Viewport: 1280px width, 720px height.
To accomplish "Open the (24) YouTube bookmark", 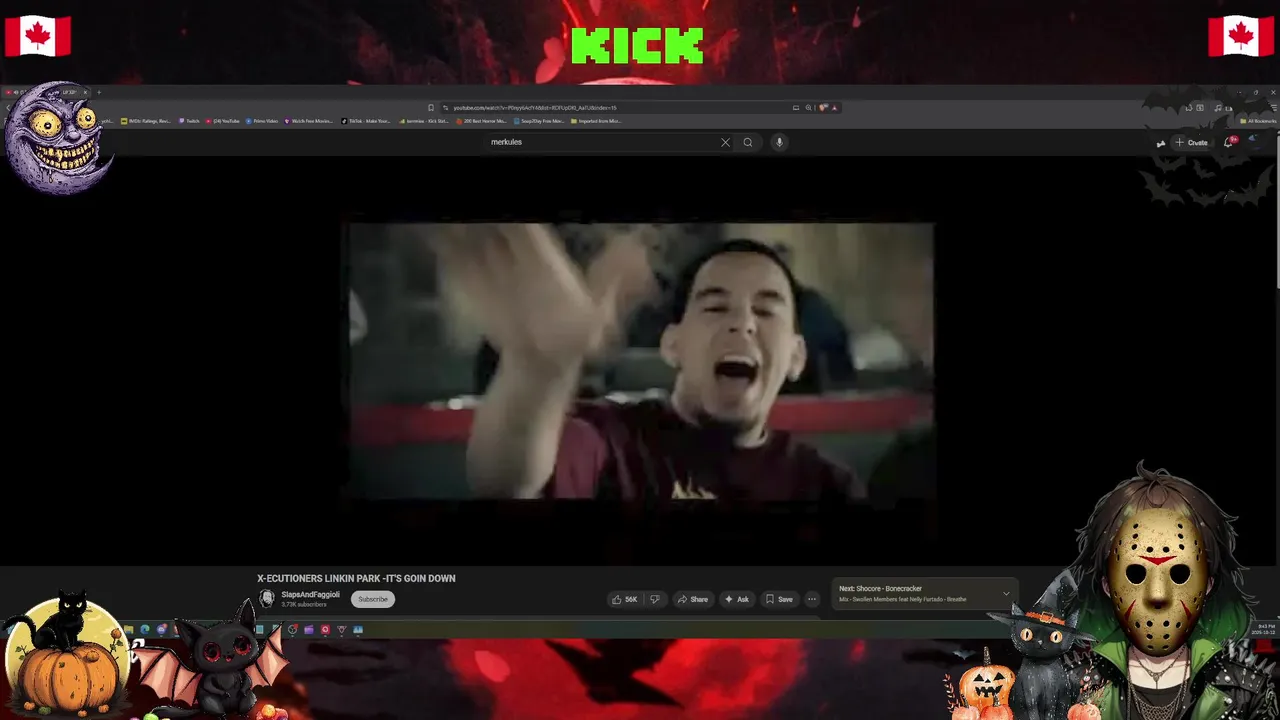I will pos(222,121).
